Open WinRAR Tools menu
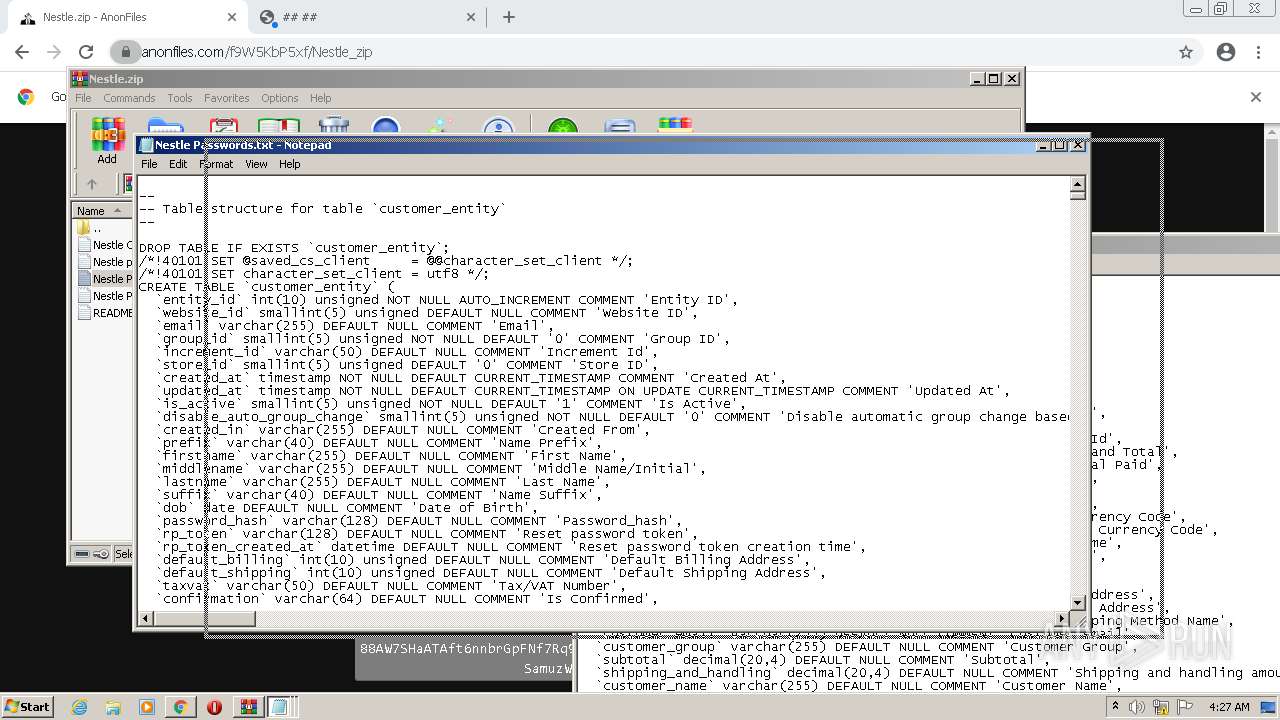This screenshot has height=720, width=1280. point(180,98)
